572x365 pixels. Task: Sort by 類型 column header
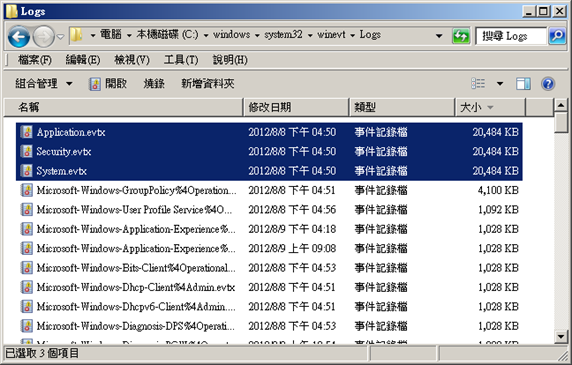tap(402, 107)
